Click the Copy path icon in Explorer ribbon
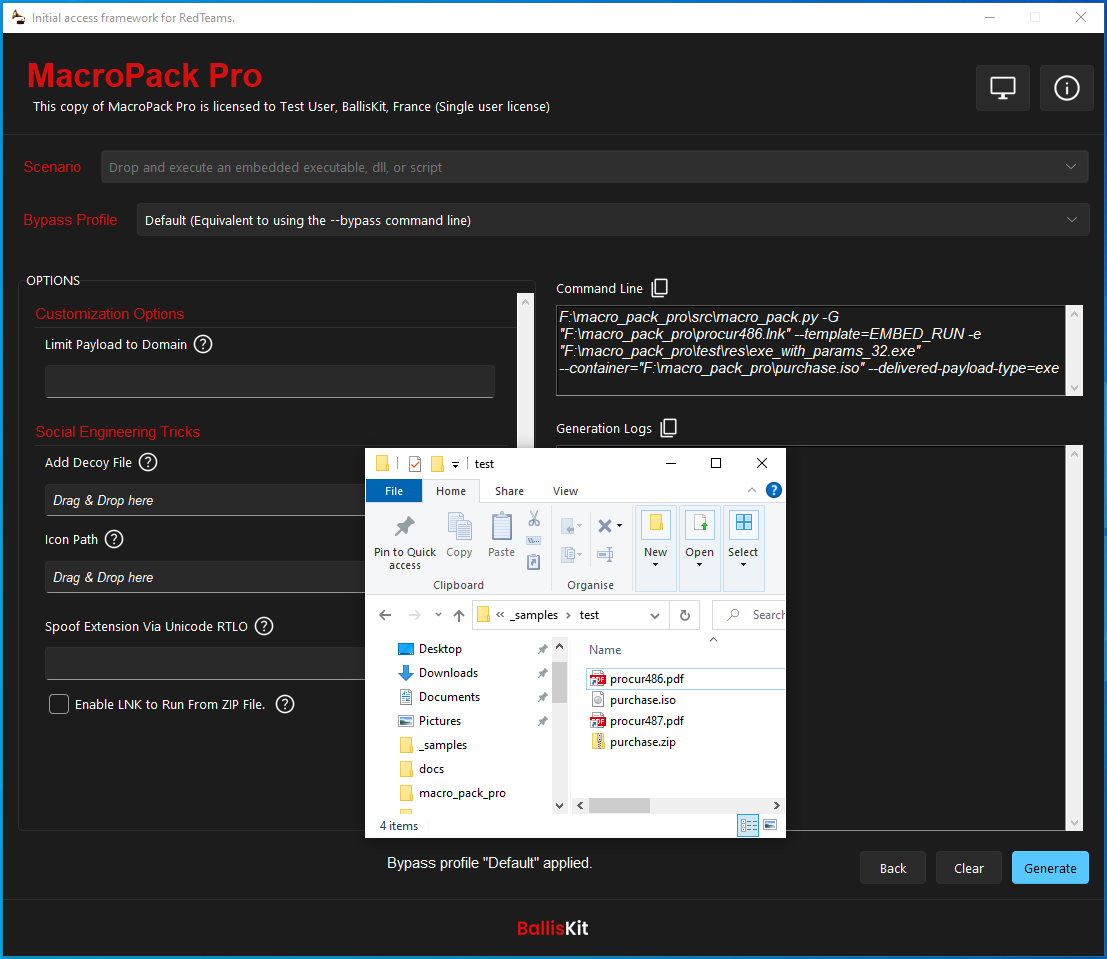 534,540
